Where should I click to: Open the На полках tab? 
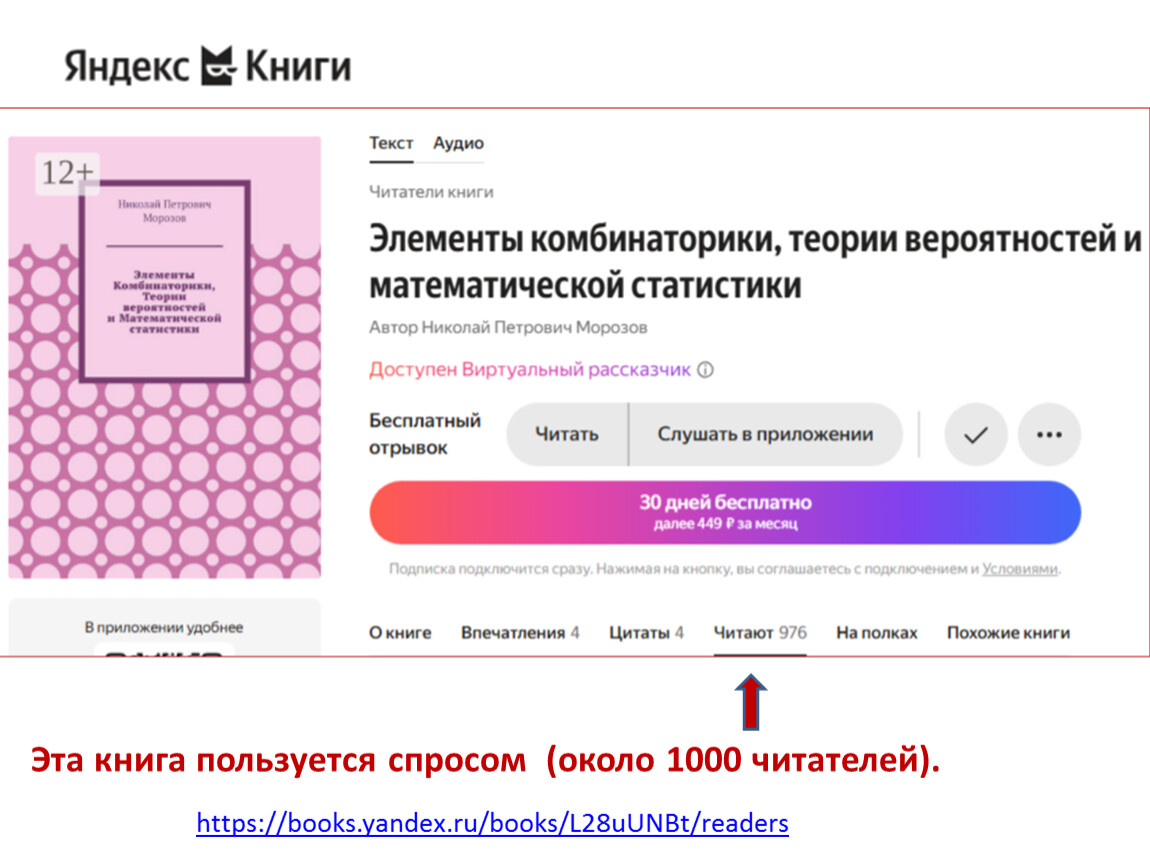[x=876, y=632]
